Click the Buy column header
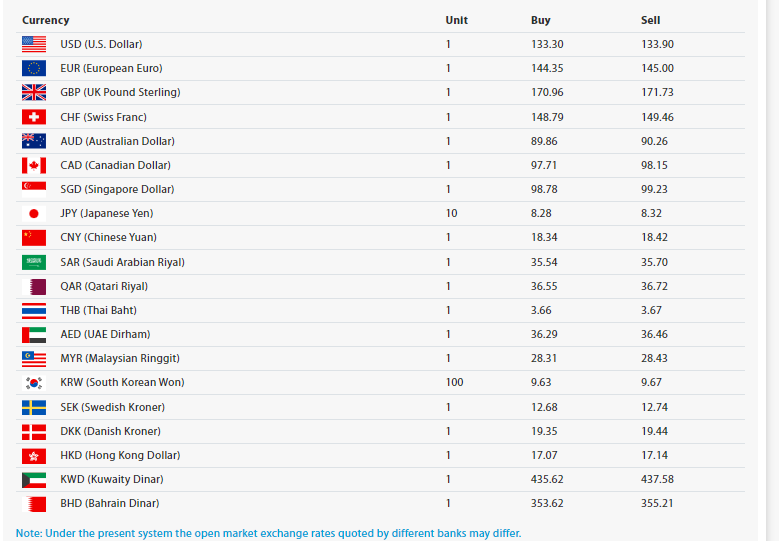 540,20
